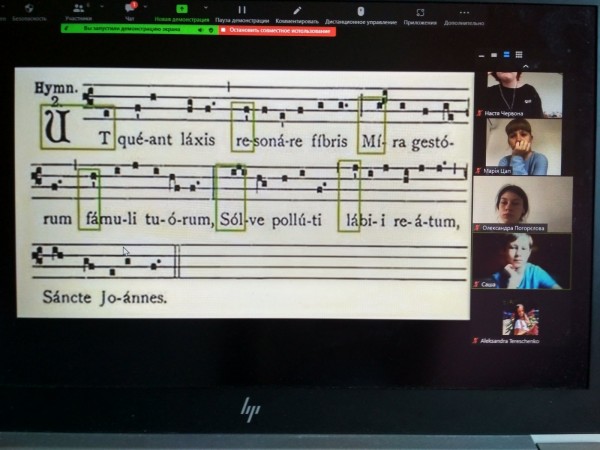Click muted mic icon beside Настя Червона

tap(479, 113)
